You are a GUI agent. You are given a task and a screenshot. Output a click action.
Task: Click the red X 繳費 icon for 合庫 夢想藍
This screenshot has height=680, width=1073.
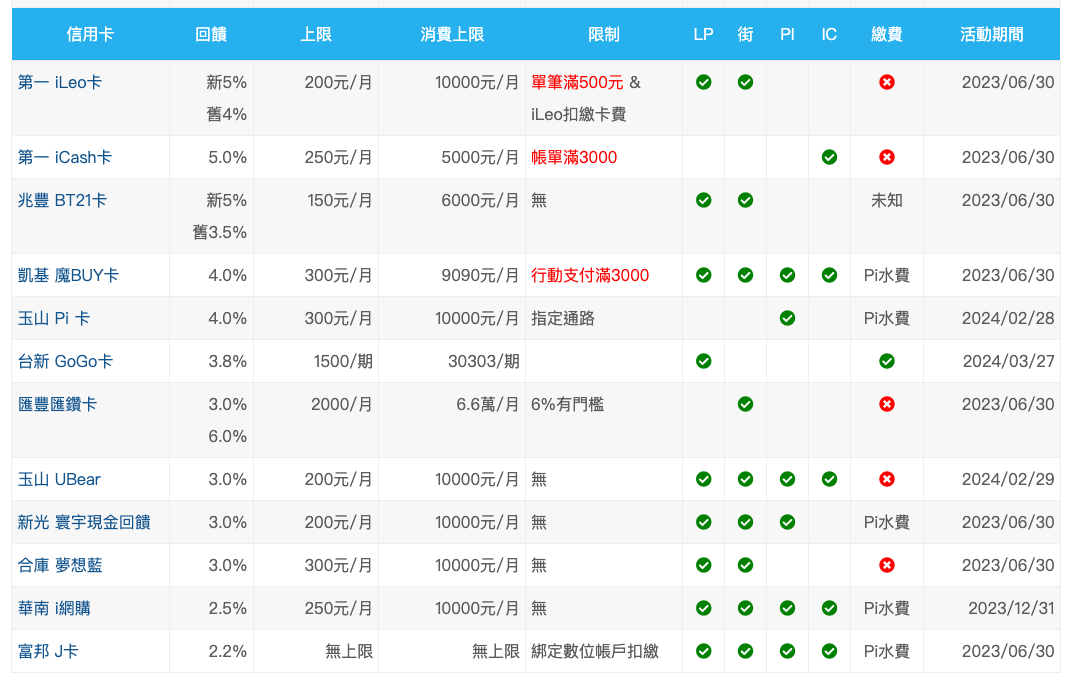click(x=887, y=566)
